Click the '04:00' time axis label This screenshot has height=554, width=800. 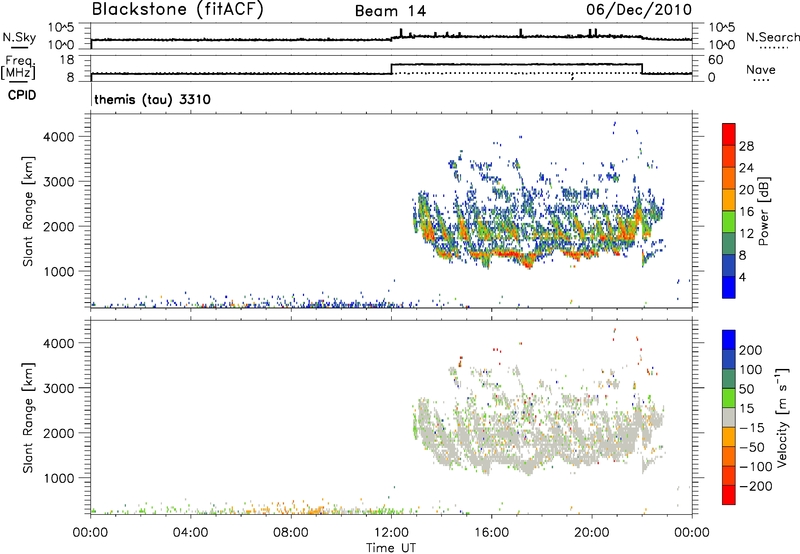click(190, 533)
